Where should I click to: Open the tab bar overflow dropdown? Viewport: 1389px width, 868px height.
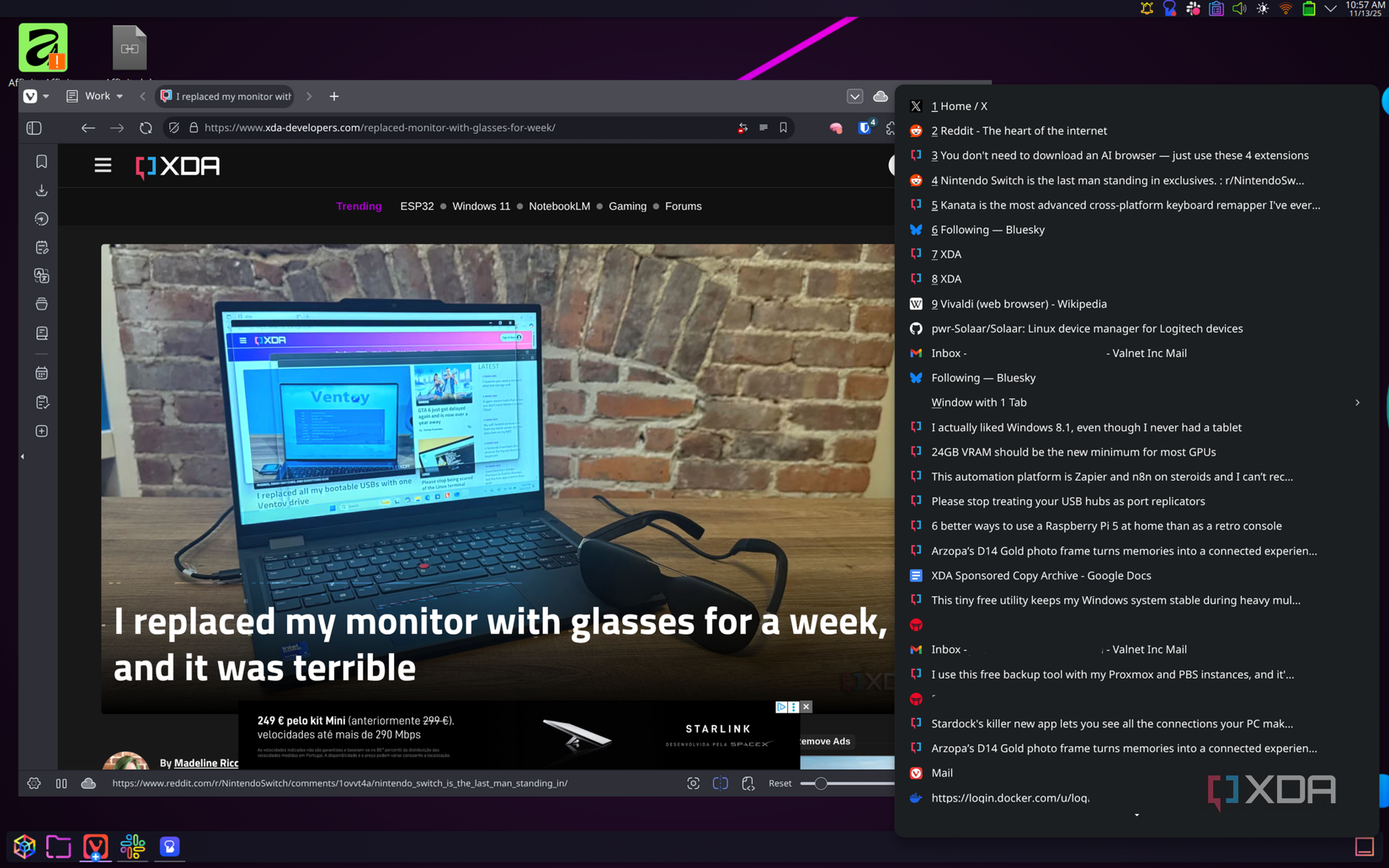click(x=855, y=96)
